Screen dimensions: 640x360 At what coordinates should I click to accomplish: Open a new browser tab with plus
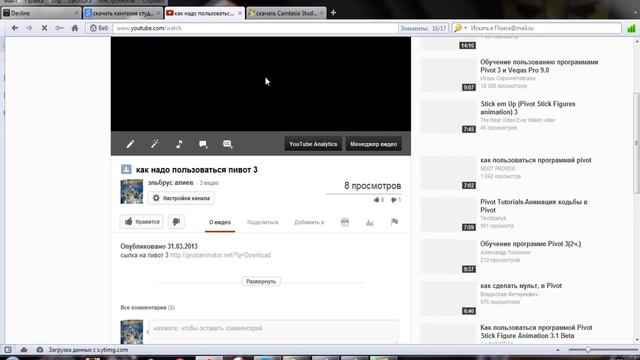pyautogui.click(x=333, y=13)
